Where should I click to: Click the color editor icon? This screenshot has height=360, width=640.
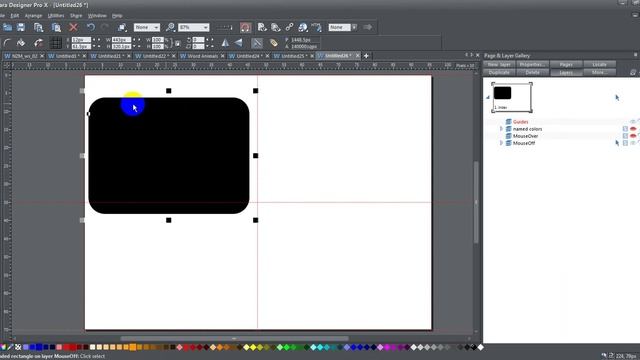(4, 347)
